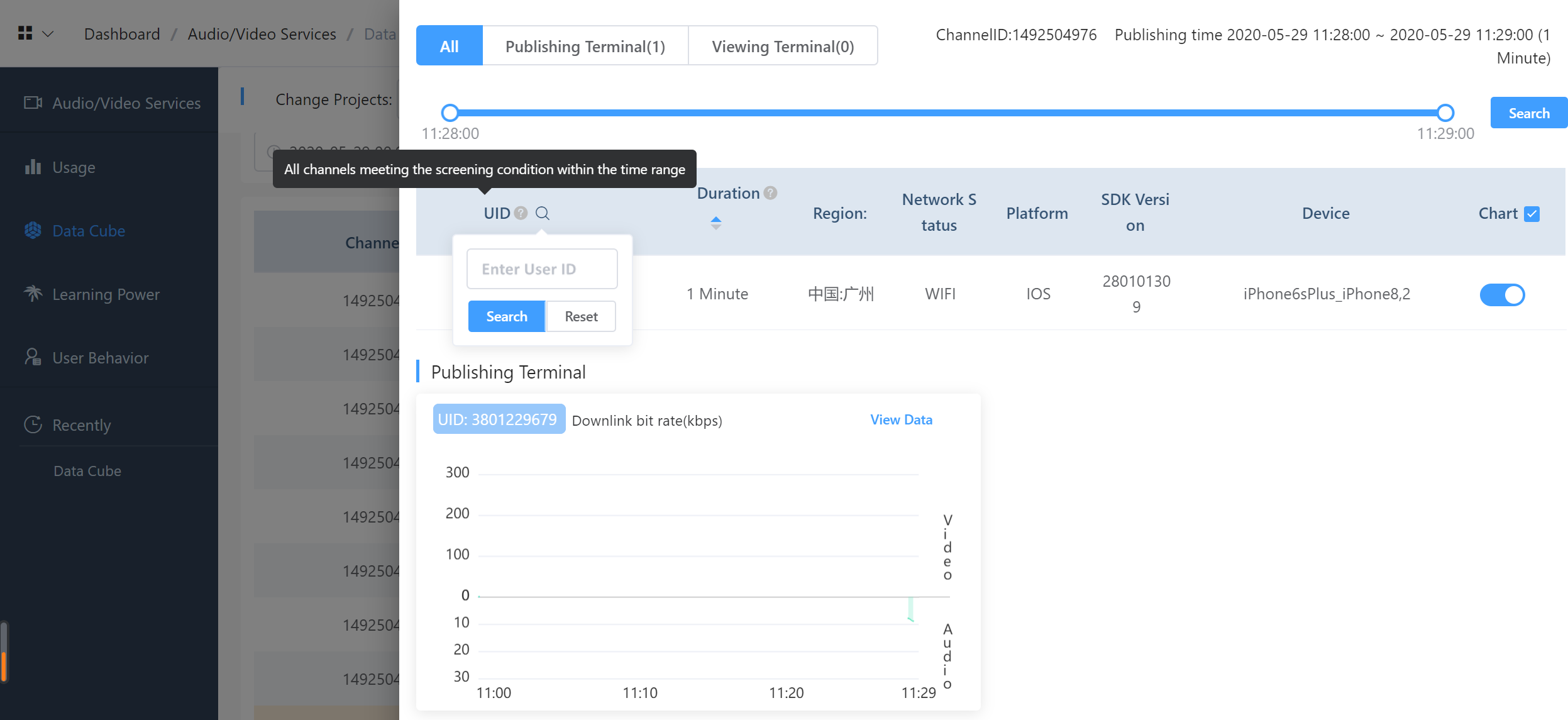The width and height of the screenshot is (1568, 720).
Task: Click the Reset button in UID filter
Action: point(580,316)
